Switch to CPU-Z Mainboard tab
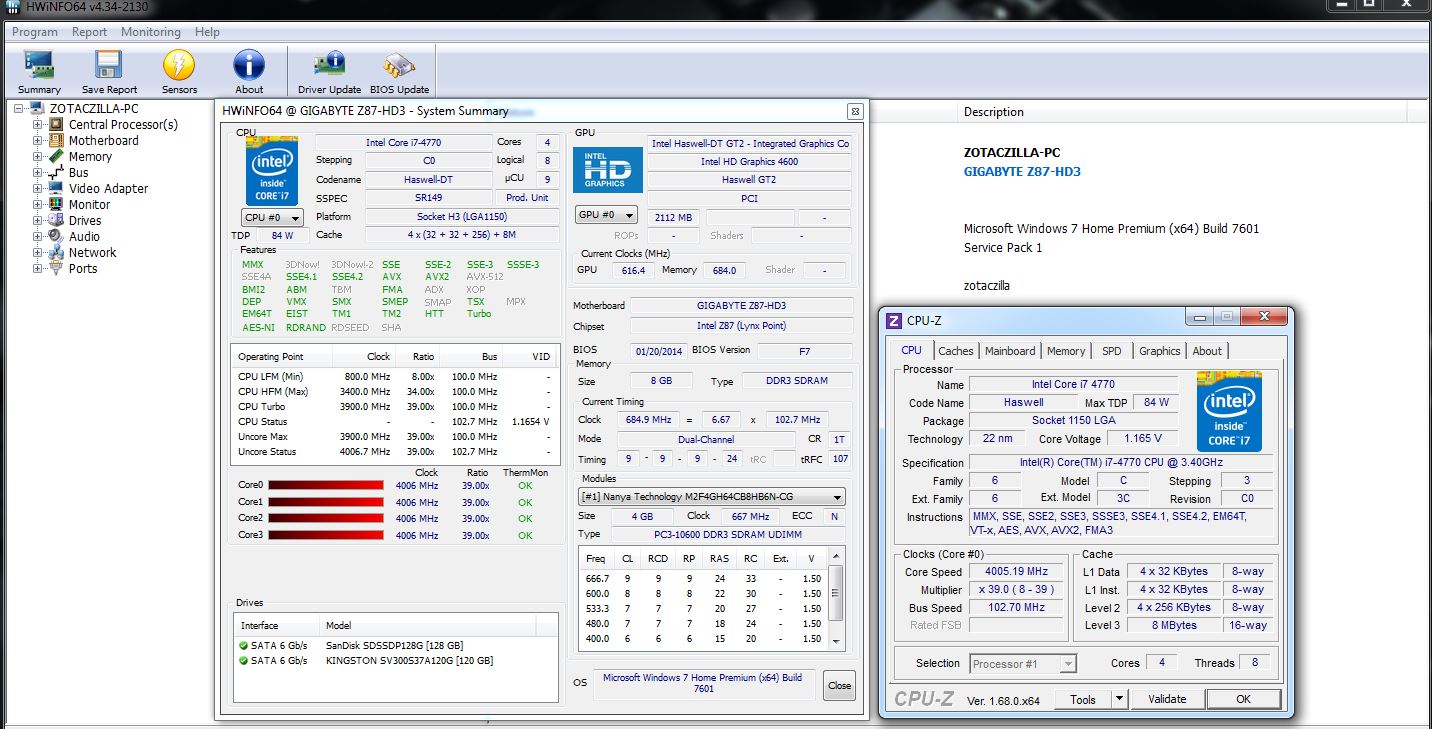Image resolution: width=1432 pixels, height=729 pixels. click(x=1010, y=351)
